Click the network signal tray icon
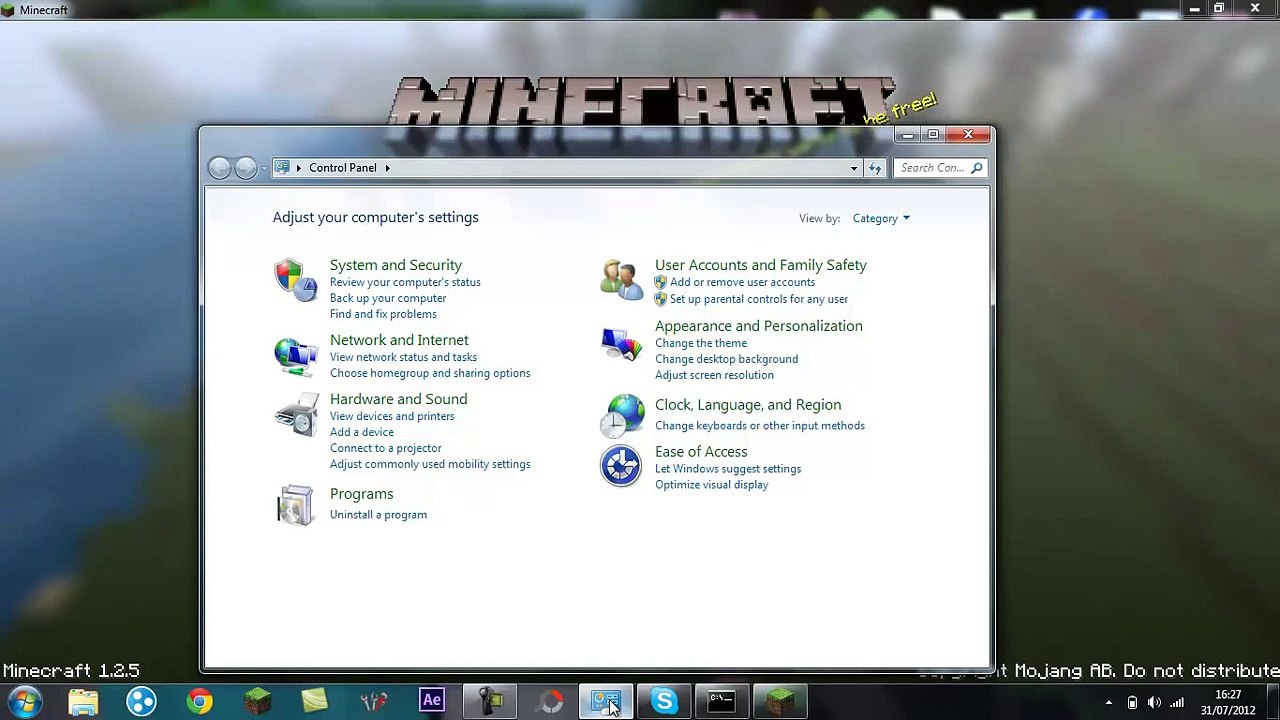1280x720 pixels. click(x=1177, y=702)
